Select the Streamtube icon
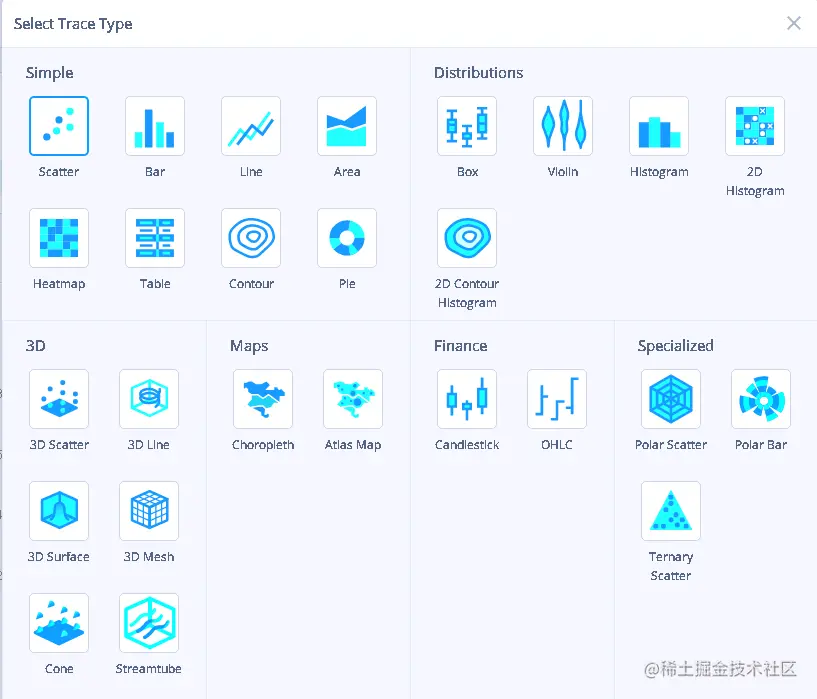The image size is (817, 699). (x=148, y=623)
